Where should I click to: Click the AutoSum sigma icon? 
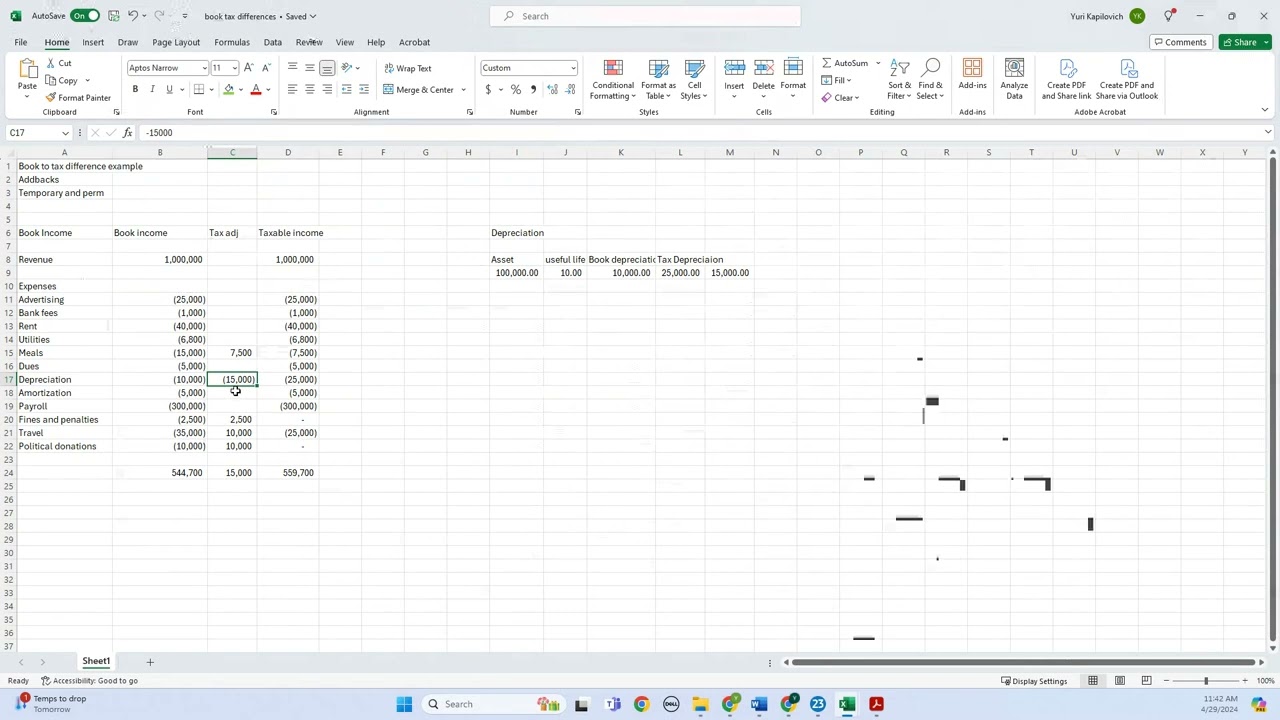click(827, 63)
